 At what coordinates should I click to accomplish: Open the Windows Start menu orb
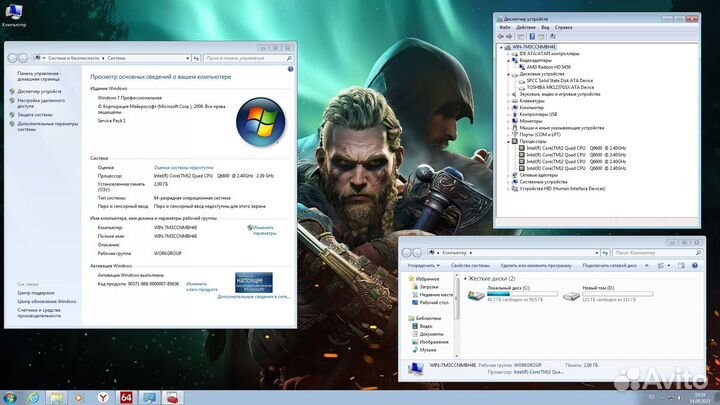[x=10, y=398]
